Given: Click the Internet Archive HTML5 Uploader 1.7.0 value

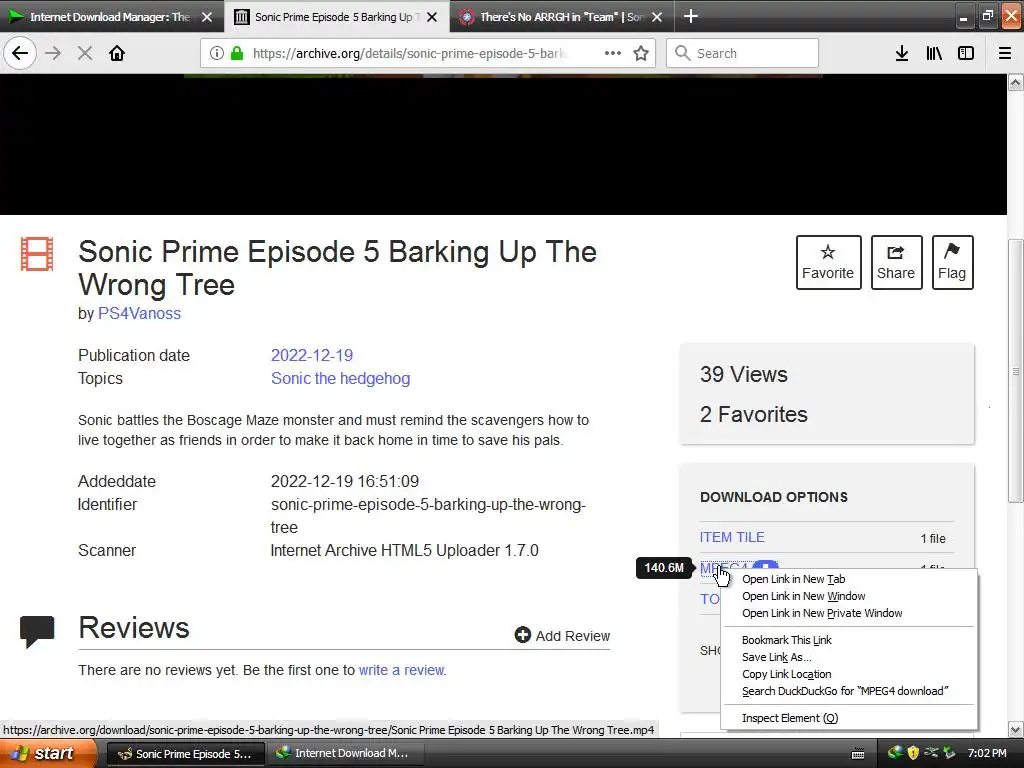Looking at the screenshot, I should 404,551.
